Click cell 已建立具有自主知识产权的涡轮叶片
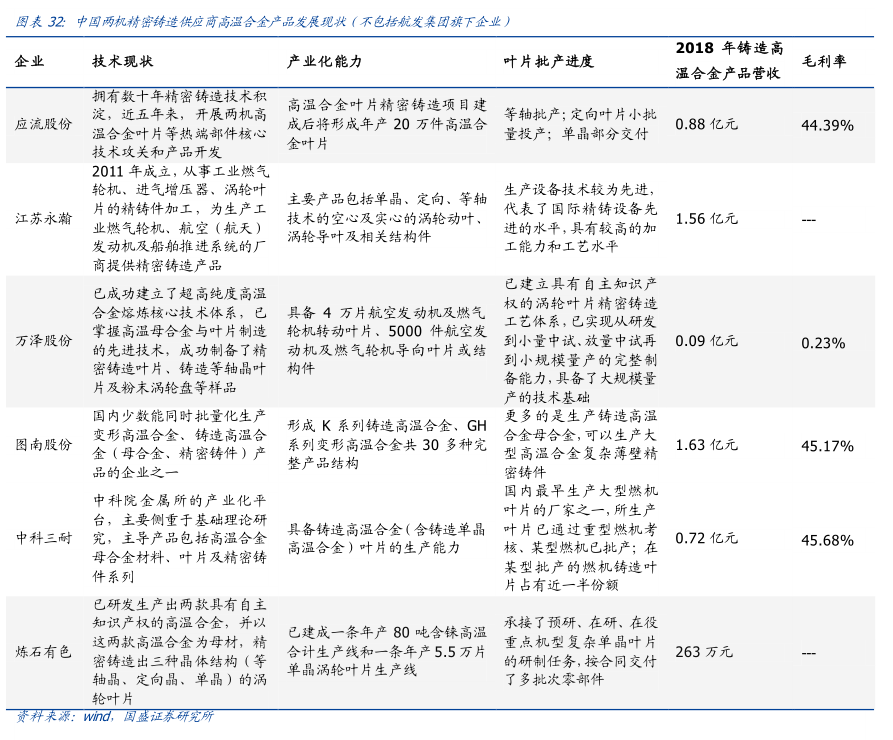The width and height of the screenshot is (893, 740). coord(580,341)
